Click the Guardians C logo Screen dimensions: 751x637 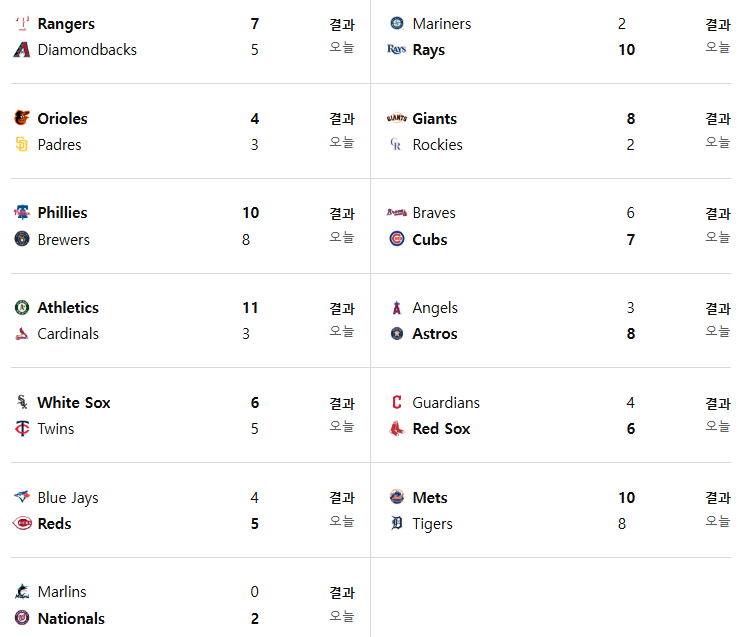coord(397,402)
